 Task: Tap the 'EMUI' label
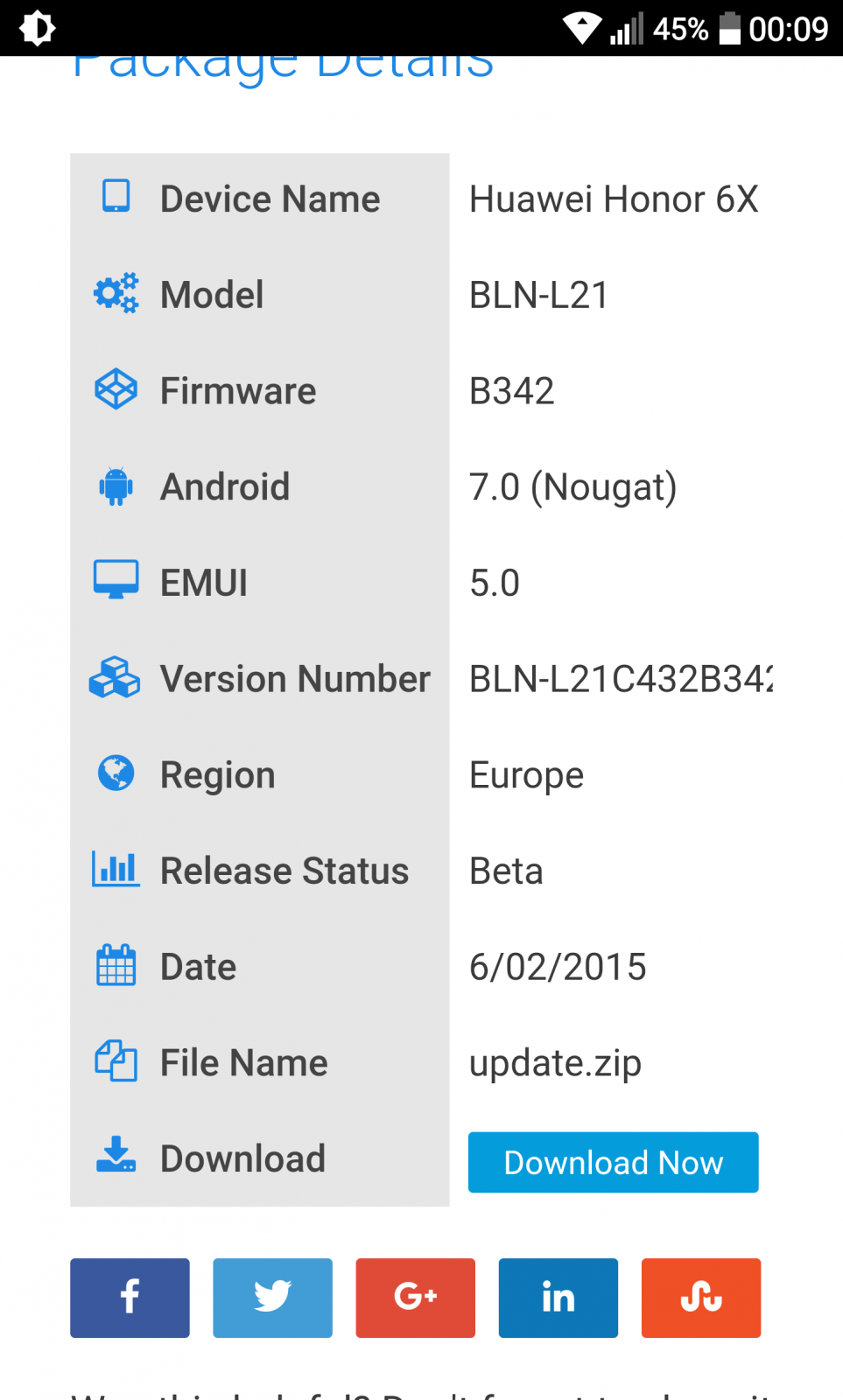click(x=204, y=583)
